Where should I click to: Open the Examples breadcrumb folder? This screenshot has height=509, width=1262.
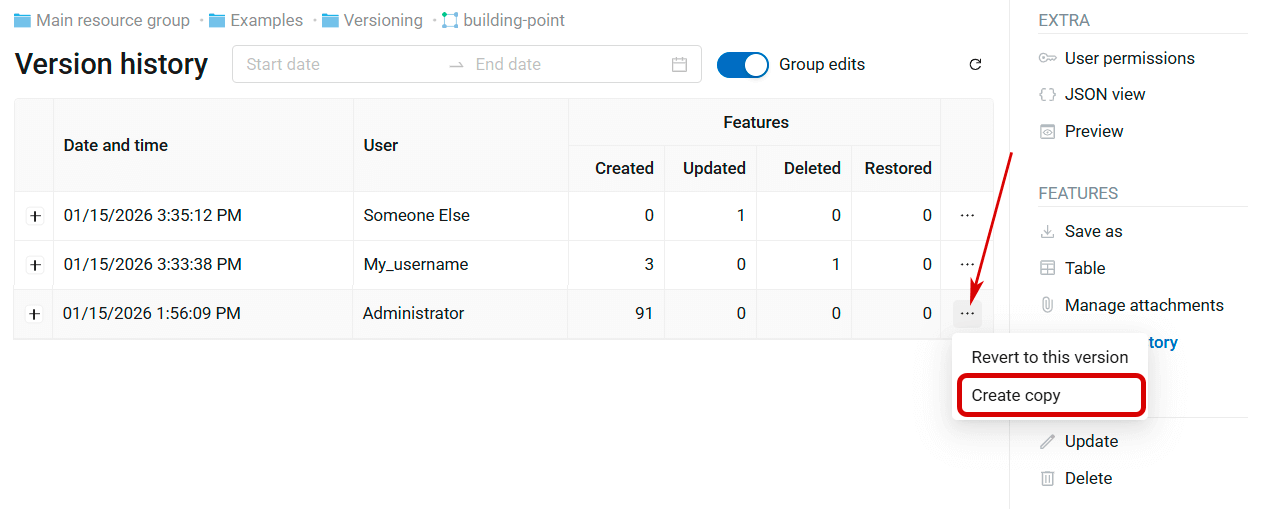(266, 21)
